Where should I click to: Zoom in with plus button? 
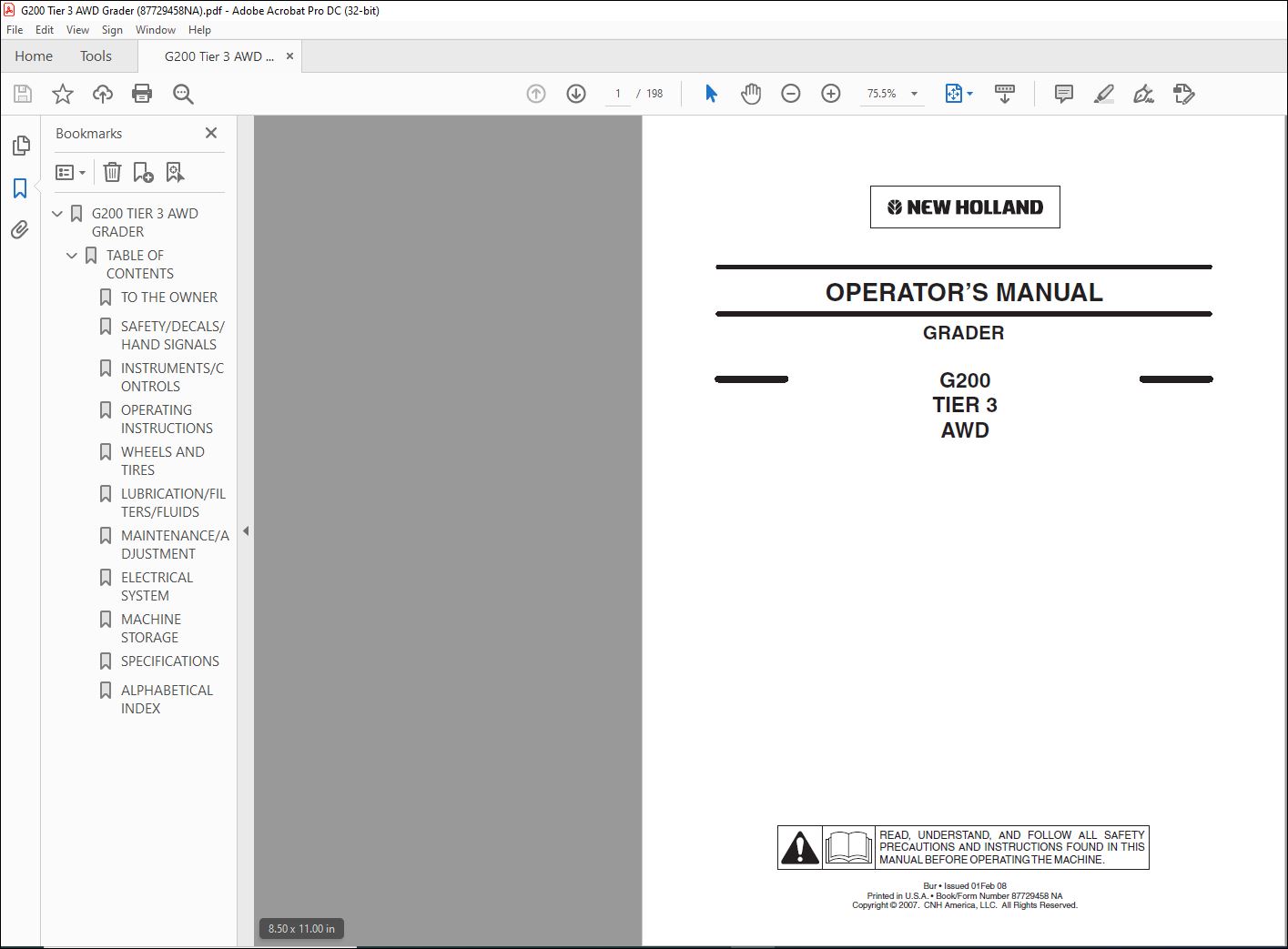click(831, 94)
